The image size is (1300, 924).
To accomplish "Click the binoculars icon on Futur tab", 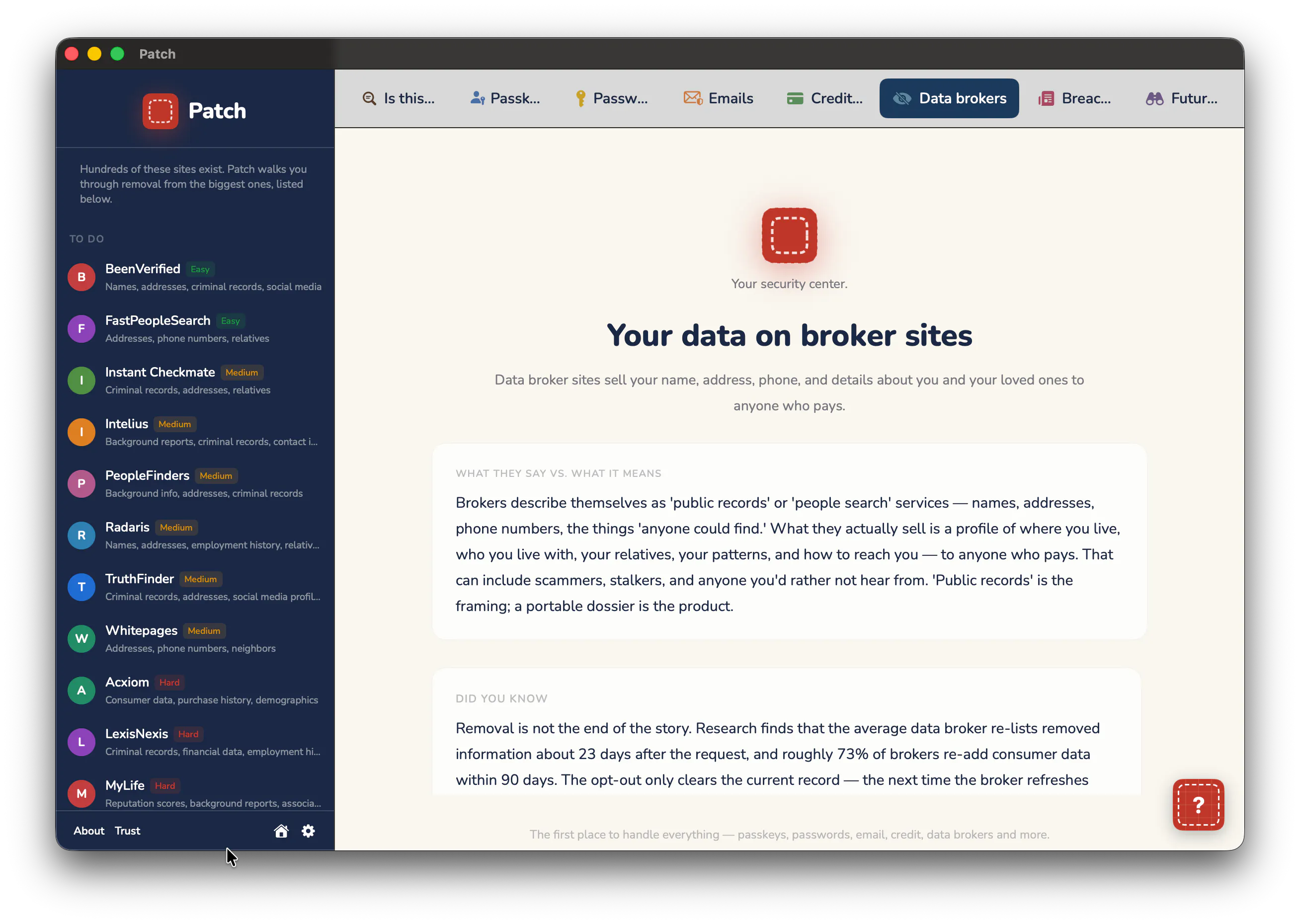I will 1154,98.
